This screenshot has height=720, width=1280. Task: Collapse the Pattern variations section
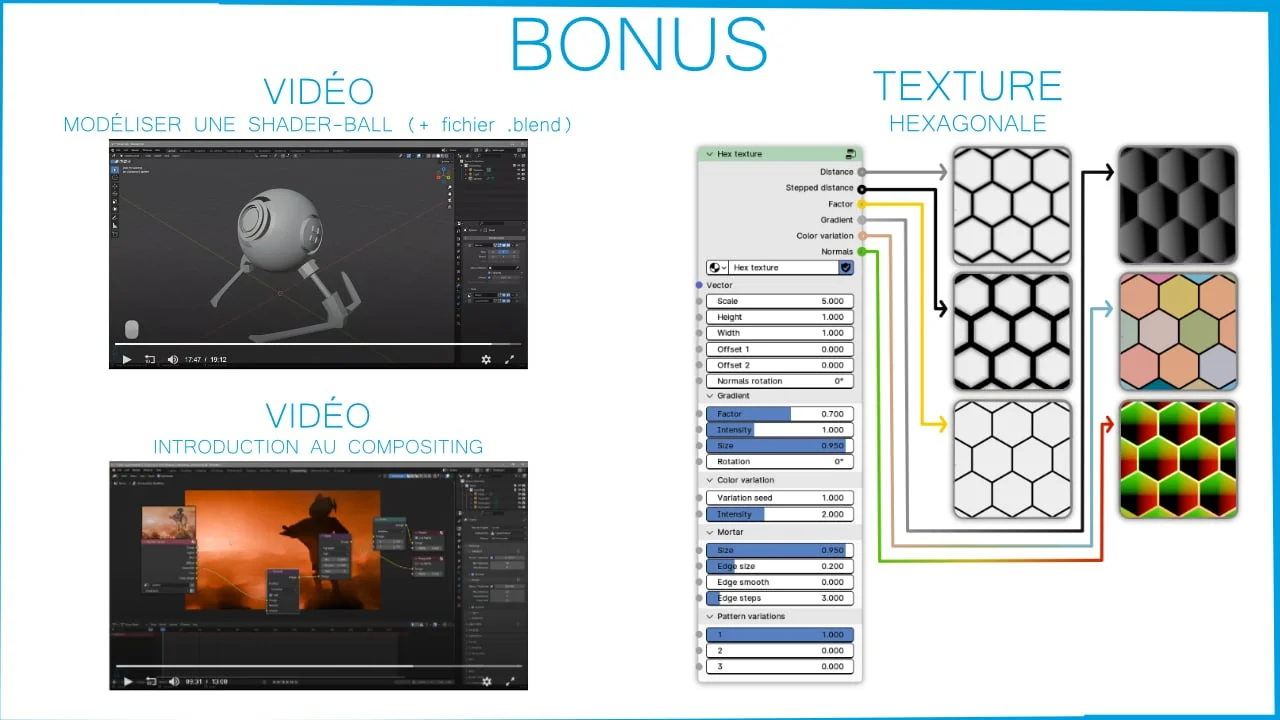709,616
